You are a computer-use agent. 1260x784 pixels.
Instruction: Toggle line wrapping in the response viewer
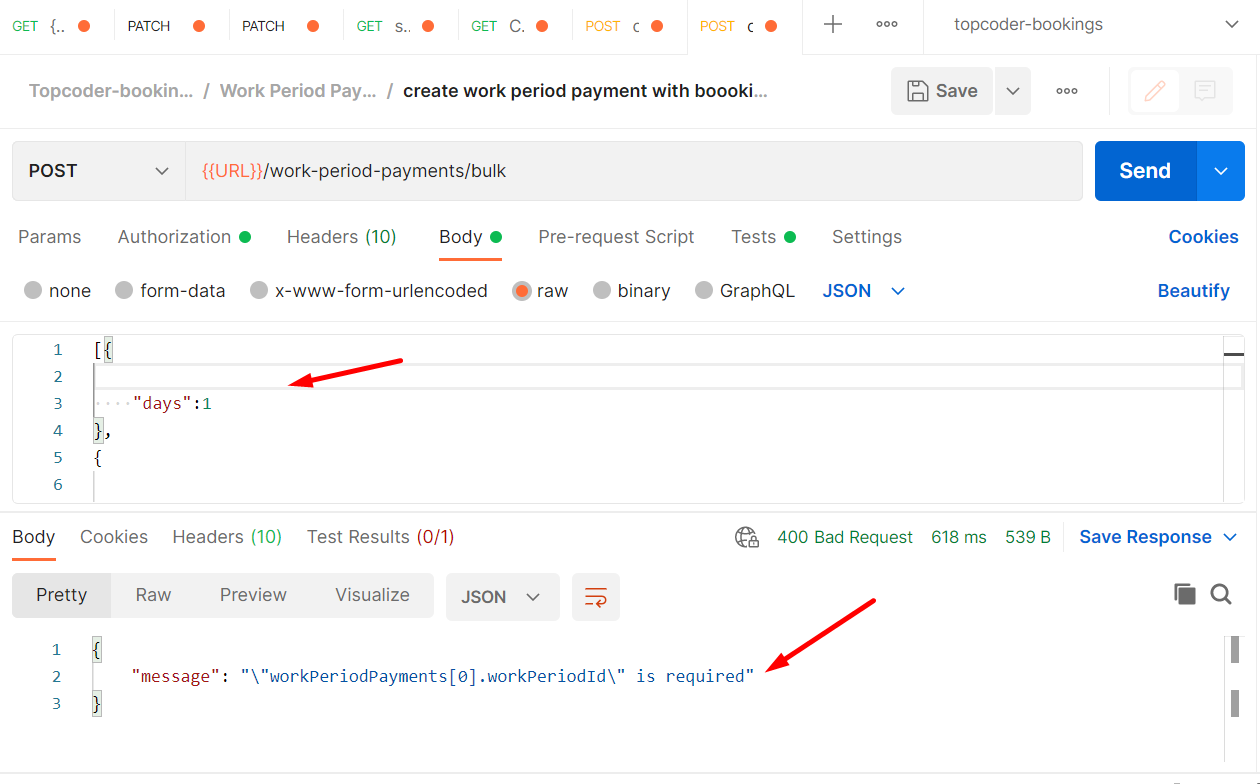coord(596,595)
